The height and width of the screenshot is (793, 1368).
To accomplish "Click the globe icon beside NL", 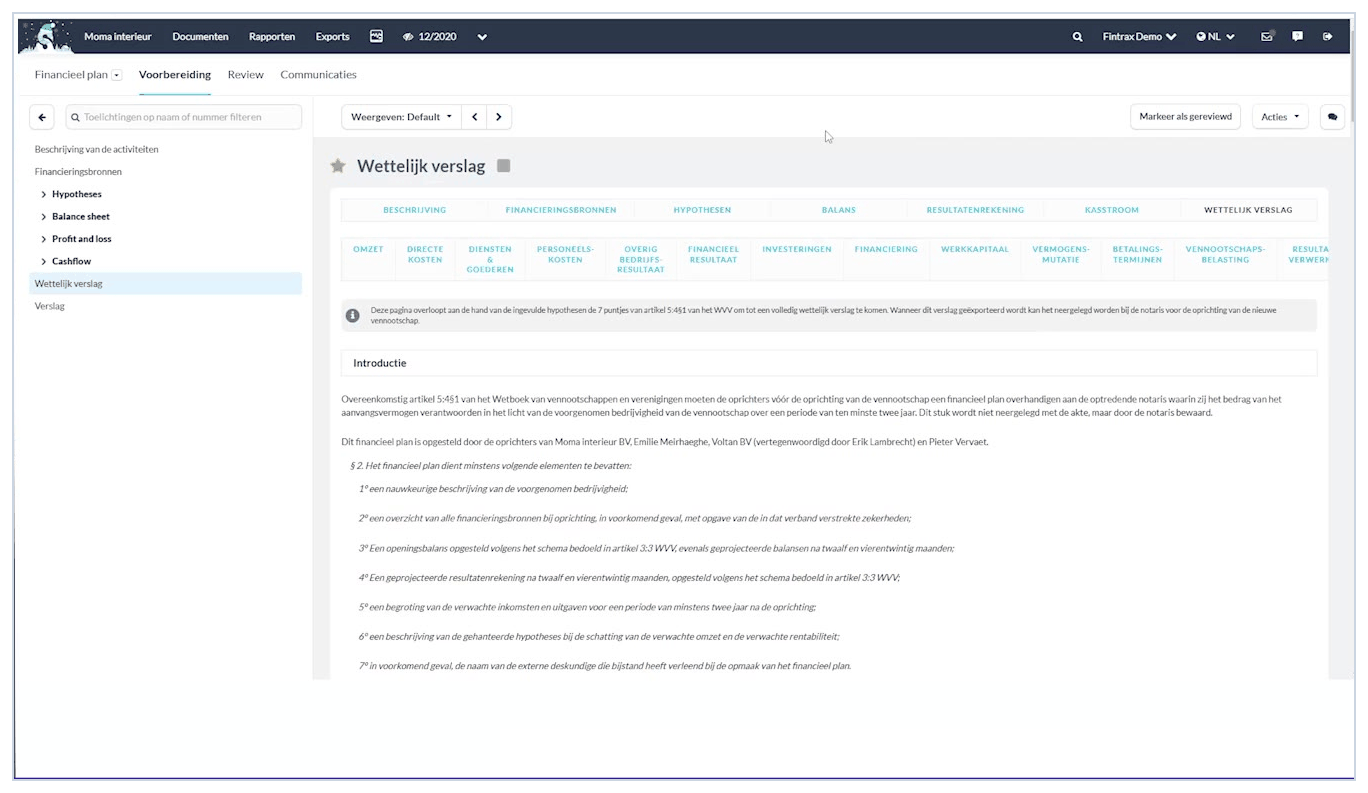I will tap(1201, 37).
